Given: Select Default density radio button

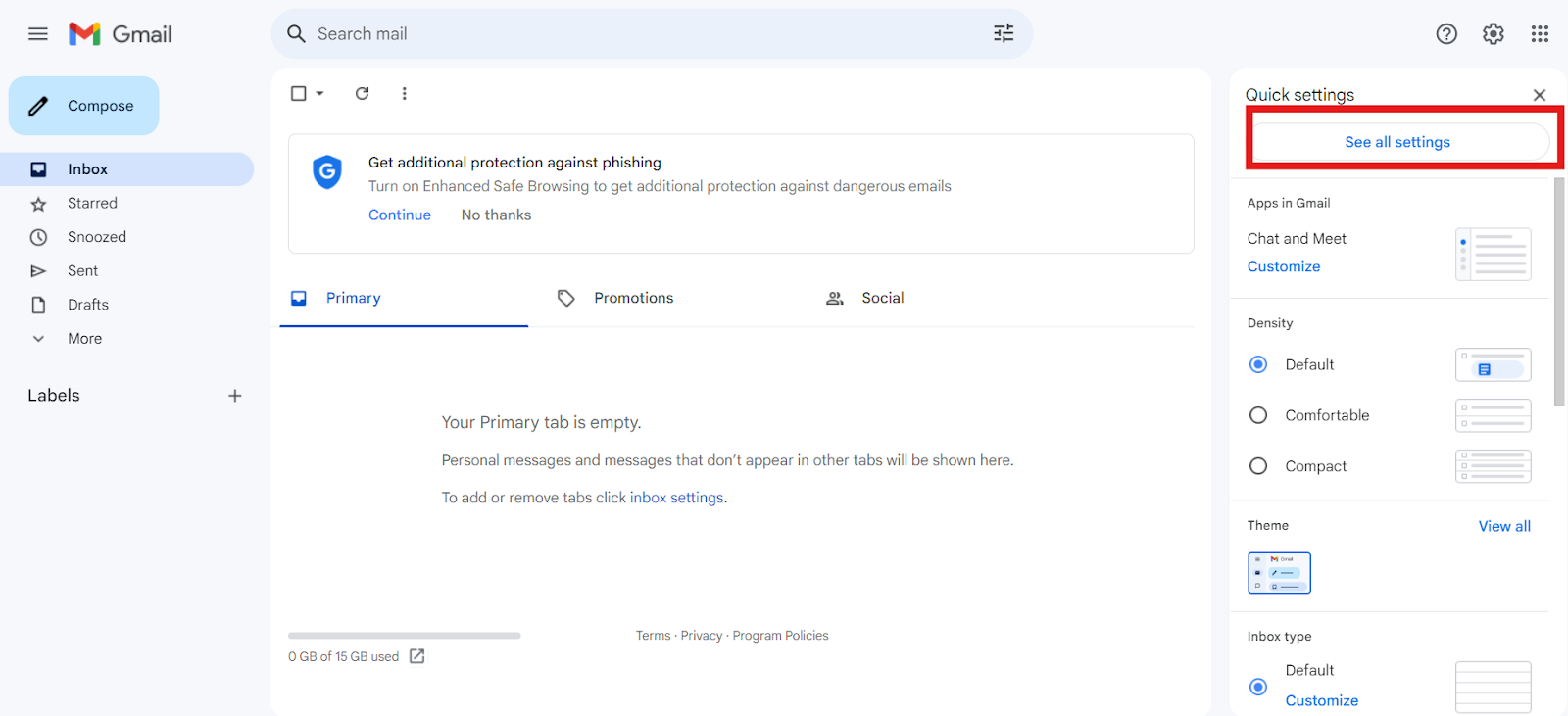Looking at the screenshot, I should click(1258, 364).
